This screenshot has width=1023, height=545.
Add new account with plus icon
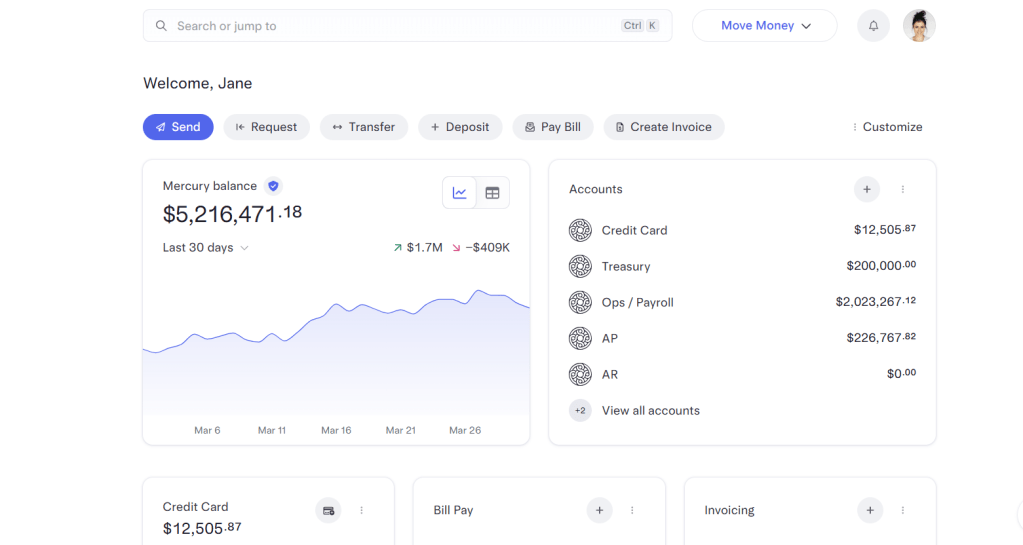[867, 189]
